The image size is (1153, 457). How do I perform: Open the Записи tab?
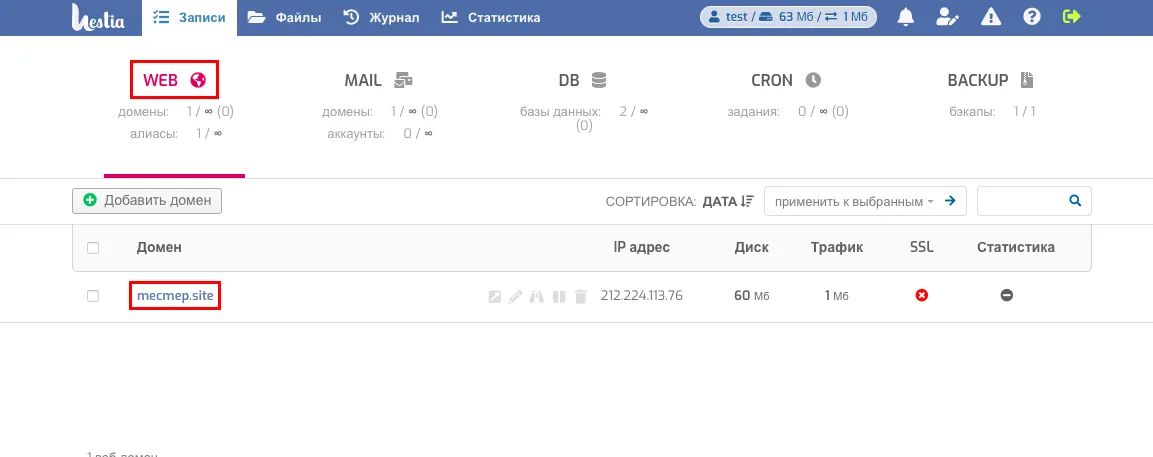coord(190,18)
